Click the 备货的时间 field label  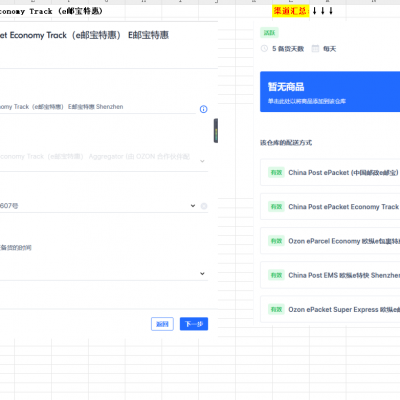click(16, 248)
